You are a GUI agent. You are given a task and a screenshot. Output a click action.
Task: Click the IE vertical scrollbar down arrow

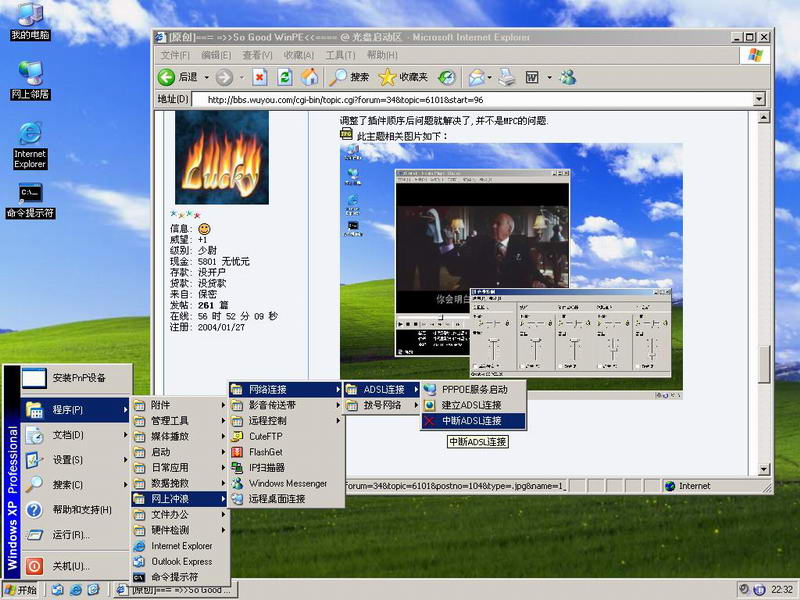764,469
